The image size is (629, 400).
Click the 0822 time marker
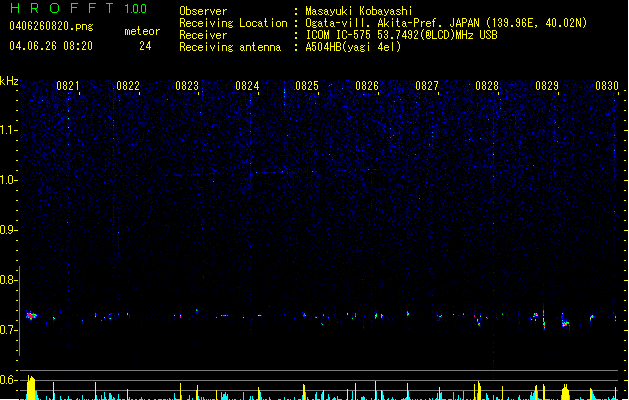pyautogui.click(x=128, y=86)
